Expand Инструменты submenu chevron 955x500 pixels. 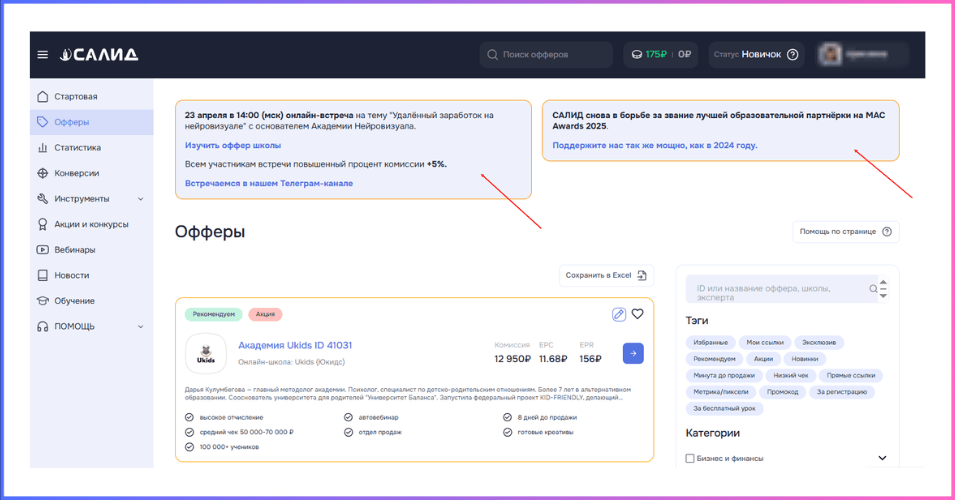point(141,199)
